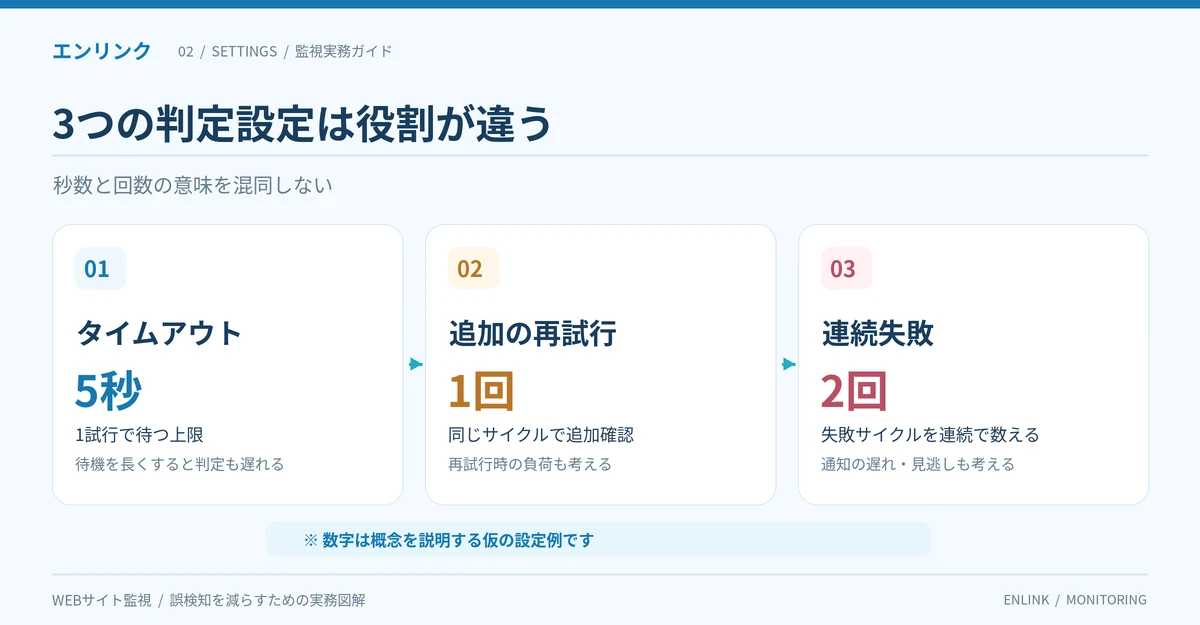Select the 追加の再試行 card title

(x=532, y=333)
